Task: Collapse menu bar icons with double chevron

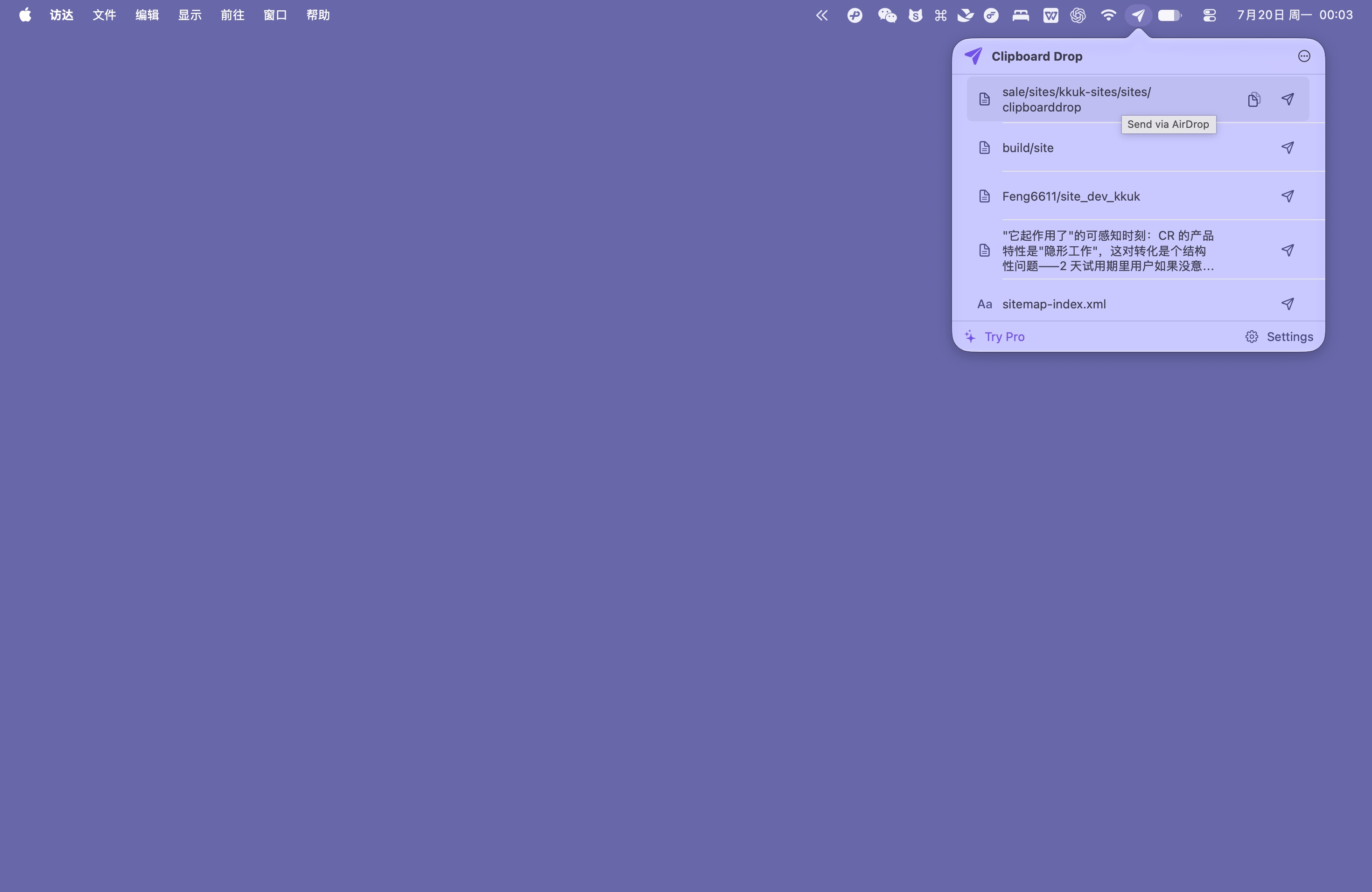Action: 822,15
